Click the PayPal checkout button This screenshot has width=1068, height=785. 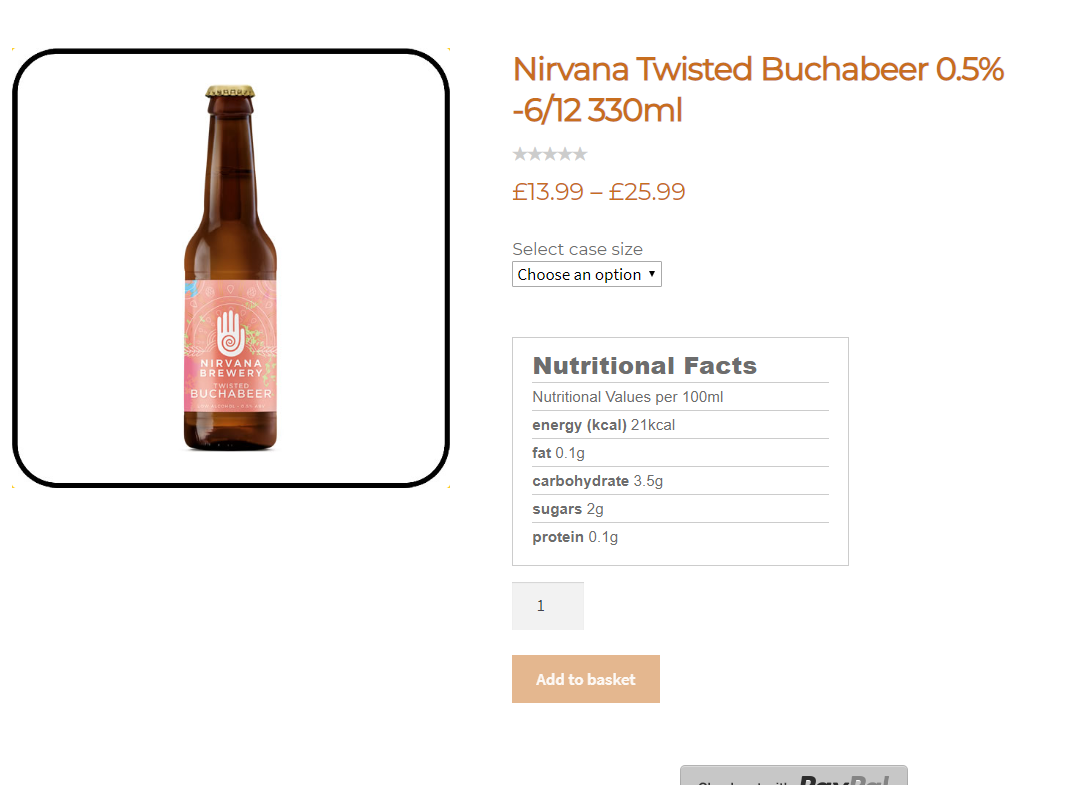(x=793, y=776)
